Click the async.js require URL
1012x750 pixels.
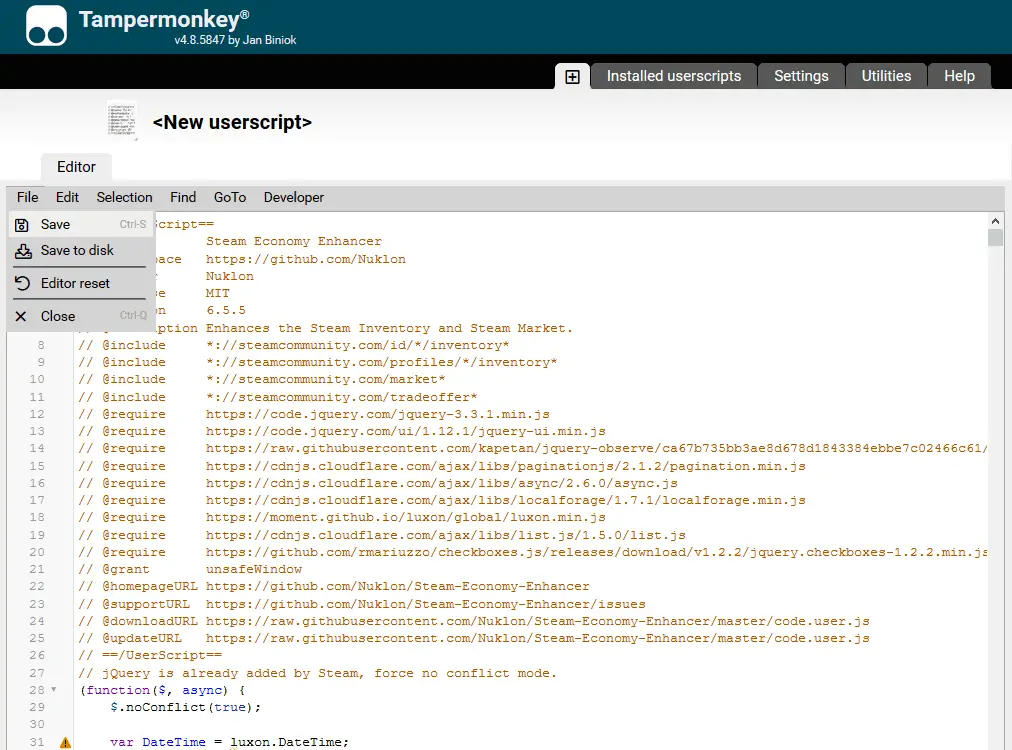[441, 483]
